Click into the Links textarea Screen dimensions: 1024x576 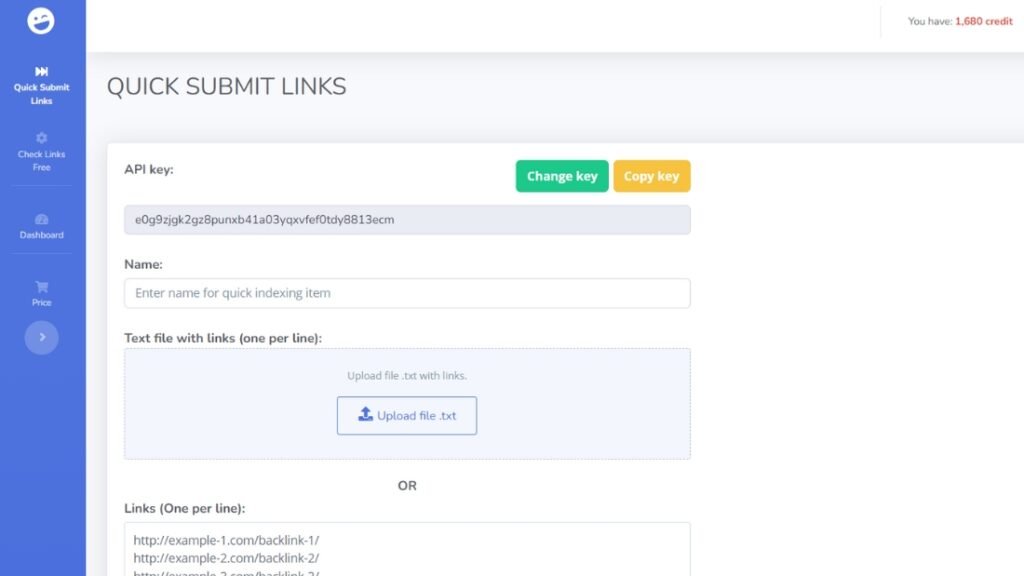coord(406,550)
